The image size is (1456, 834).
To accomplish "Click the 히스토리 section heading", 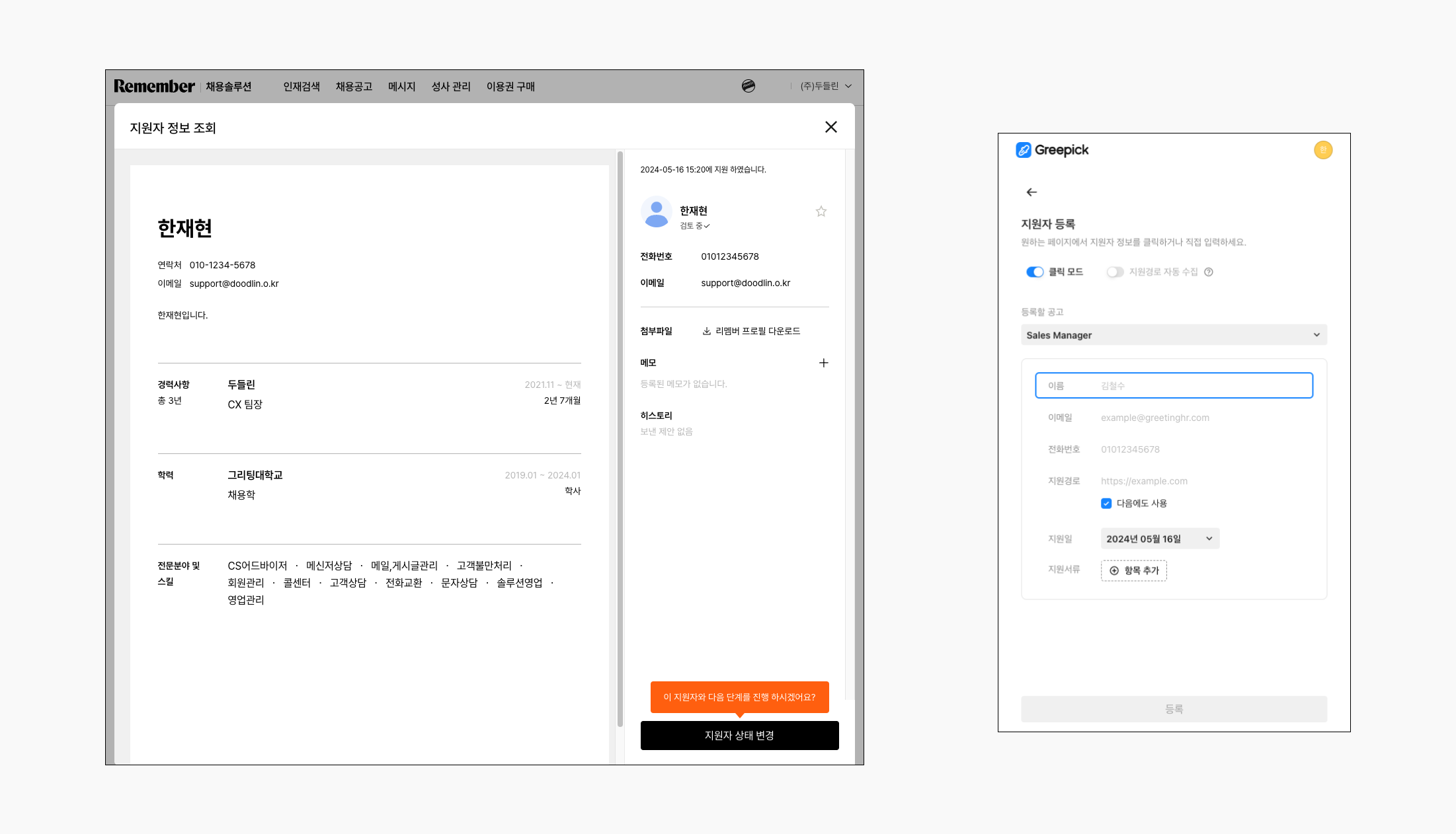I will (x=656, y=416).
